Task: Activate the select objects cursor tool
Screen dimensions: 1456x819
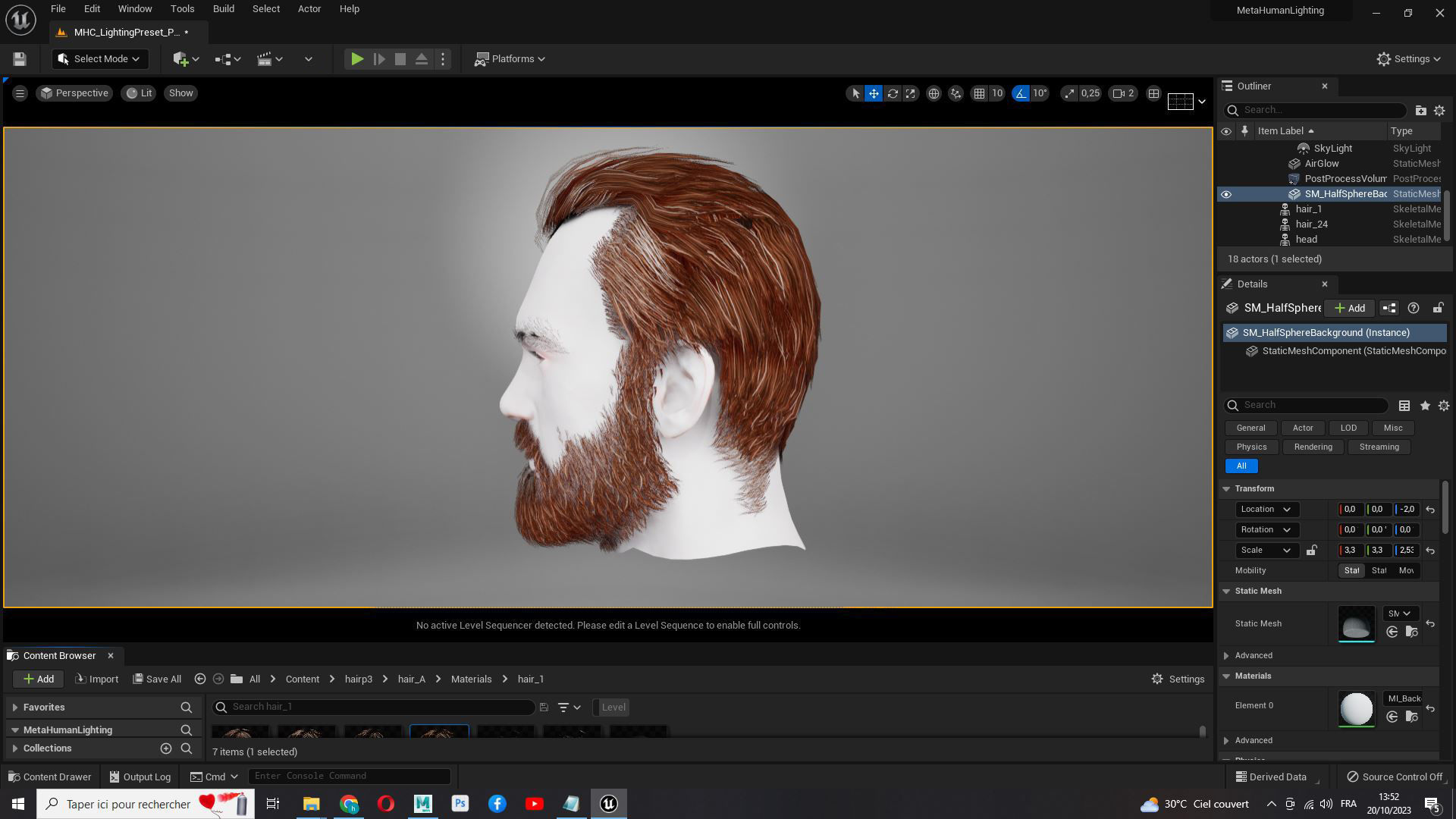Action: coord(855,93)
